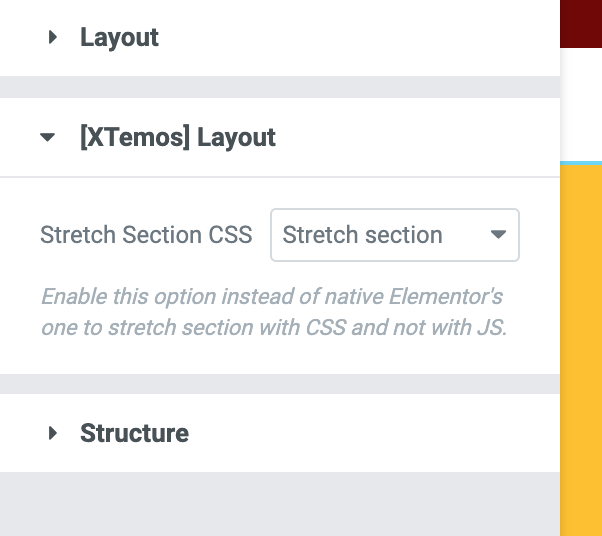The width and height of the screenshot is (602, 536).
Task: Click the italic help text about stretching with CSS
Action: tap(272, 311)
